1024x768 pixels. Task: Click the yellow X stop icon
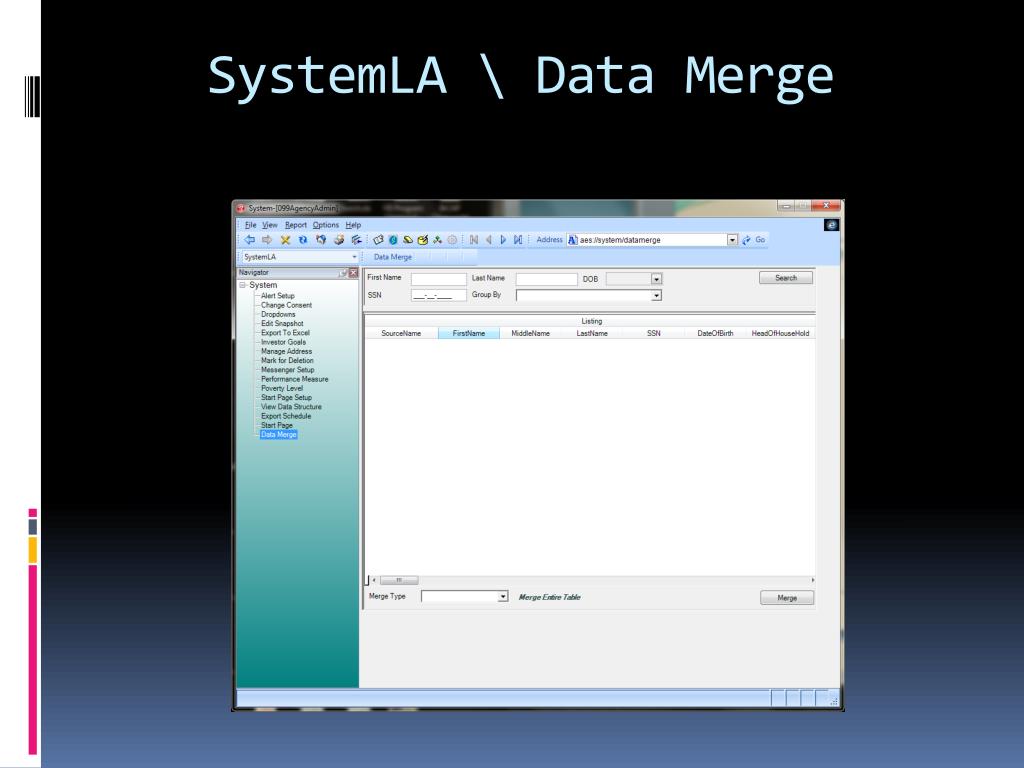click(x=285, y=240)
